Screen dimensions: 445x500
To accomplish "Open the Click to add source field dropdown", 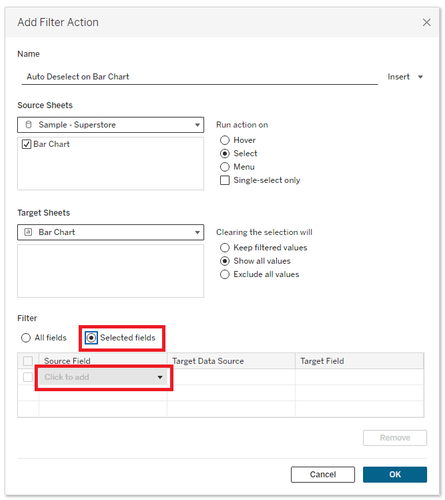I will [x=104, y=377].
